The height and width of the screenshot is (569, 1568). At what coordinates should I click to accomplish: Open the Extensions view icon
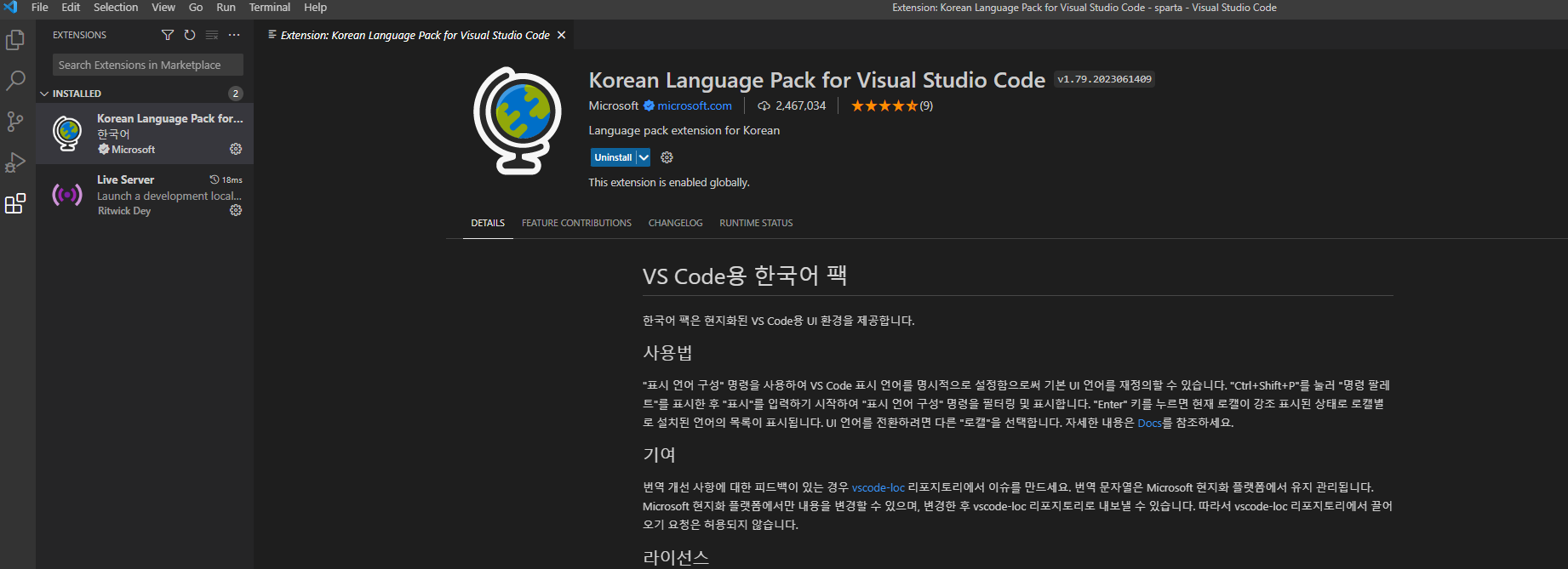click(x=15, y=203)
